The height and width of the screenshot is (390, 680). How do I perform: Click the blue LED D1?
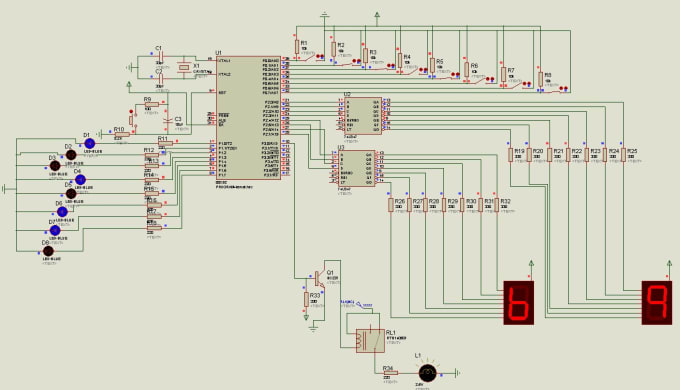coord(89,144)
